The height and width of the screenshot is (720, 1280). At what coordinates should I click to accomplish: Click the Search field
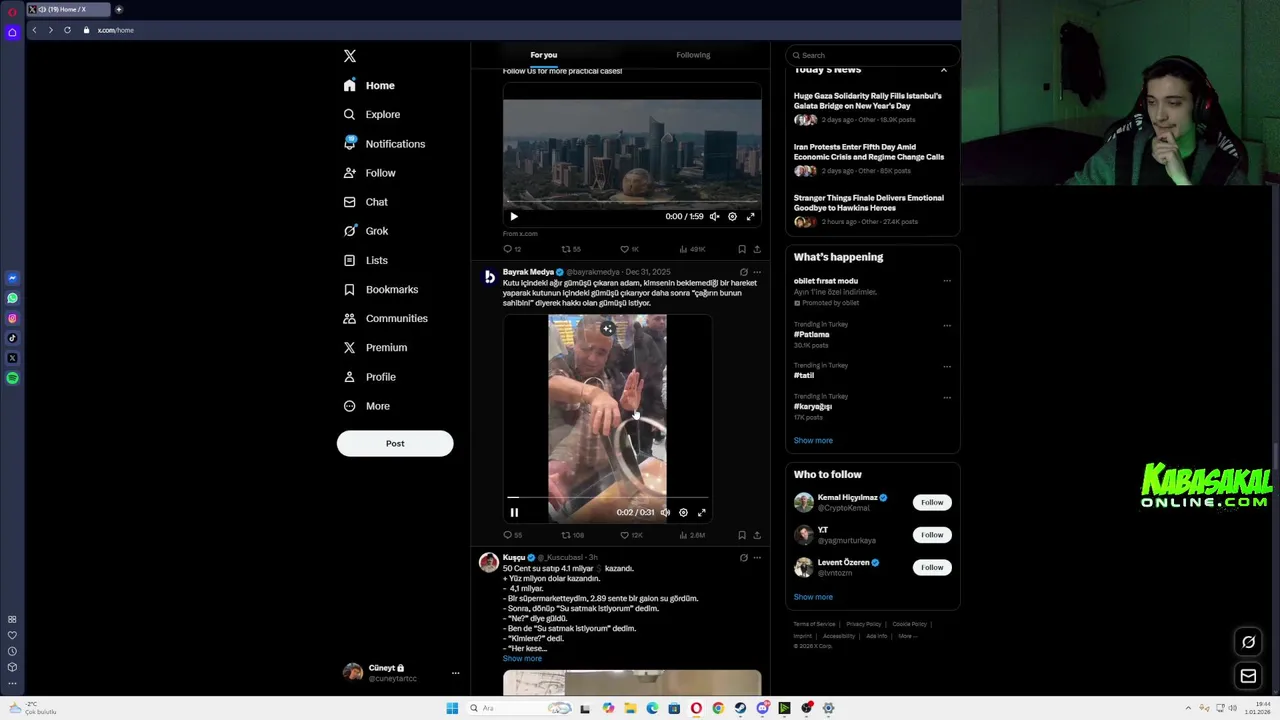point(873,55)
